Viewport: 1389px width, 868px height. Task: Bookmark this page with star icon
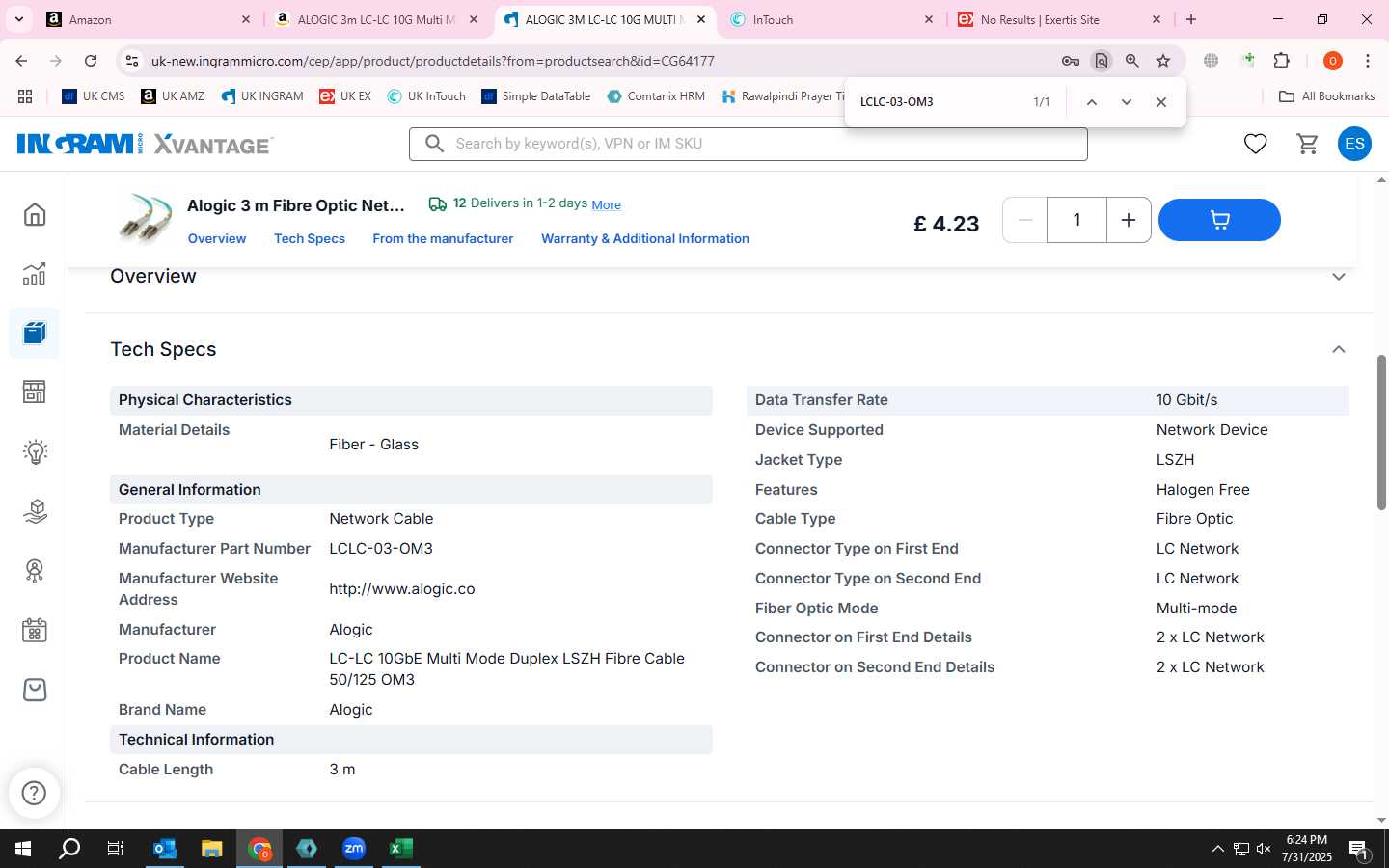pyautogui.click(x=1163, y=61)
